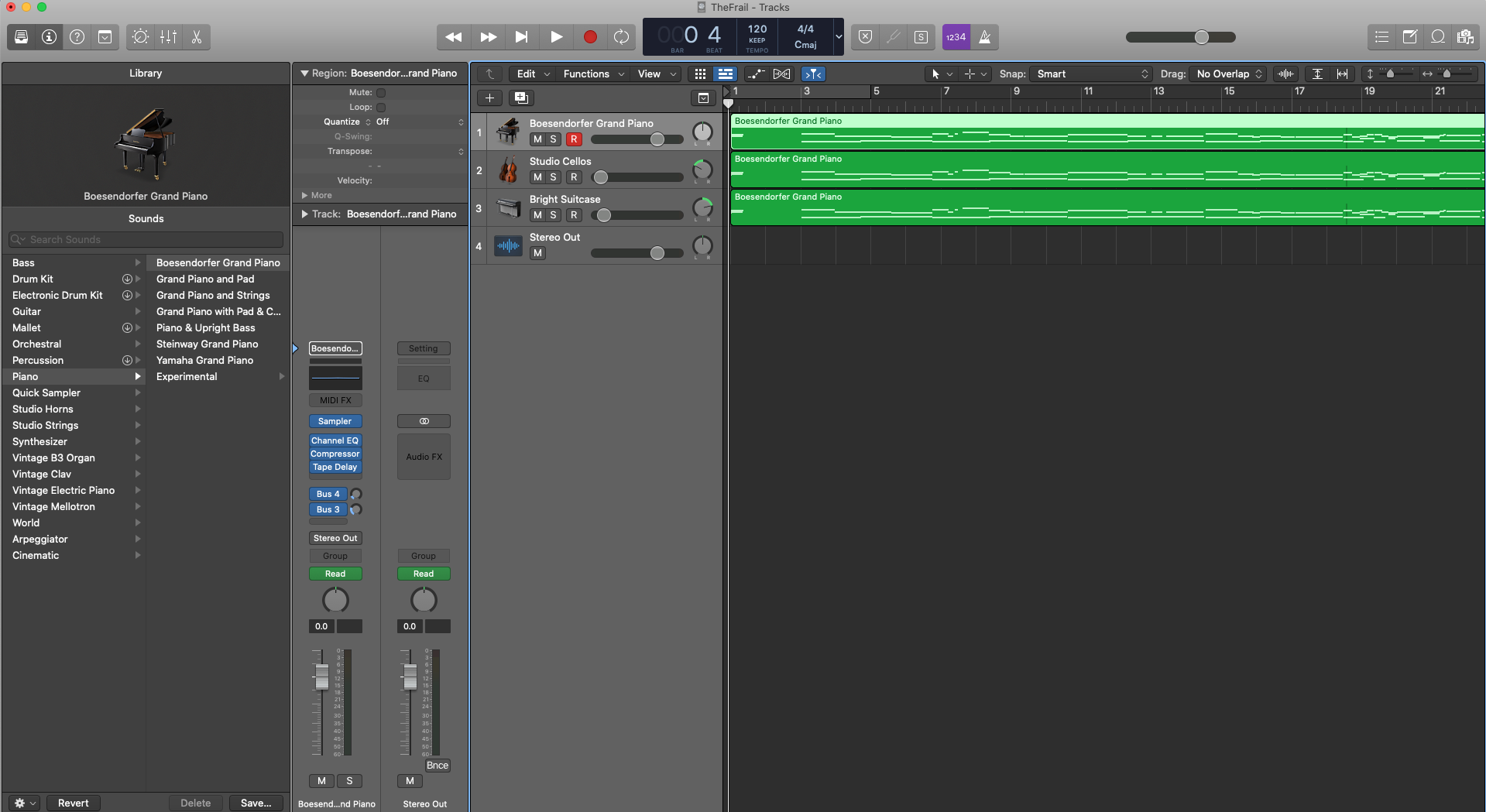
Task: Open the View menu in tracks area
Action: click(x=657, y=74)
